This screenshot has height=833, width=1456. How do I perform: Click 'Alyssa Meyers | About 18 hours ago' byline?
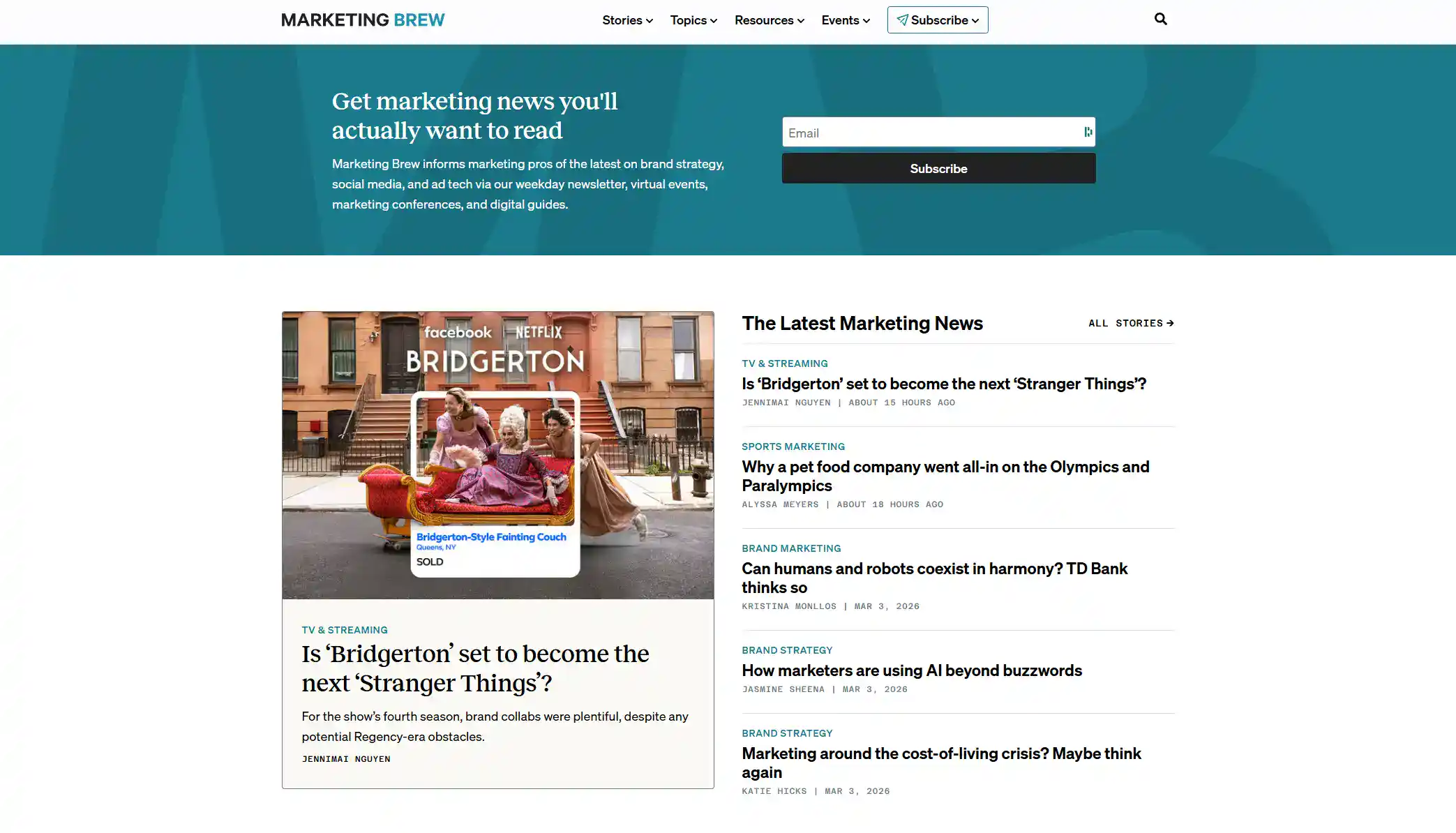pyautogui.click(x=842, y=504)
